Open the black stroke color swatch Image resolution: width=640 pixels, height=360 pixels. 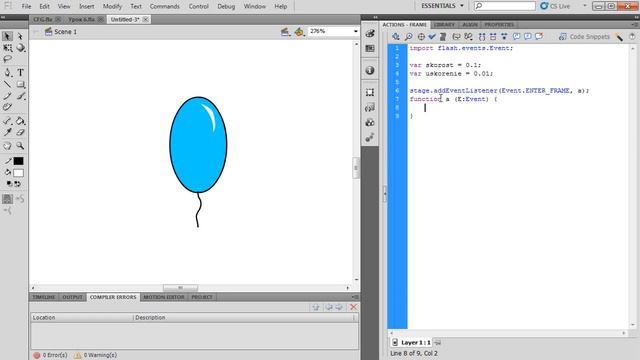(18, 161)
